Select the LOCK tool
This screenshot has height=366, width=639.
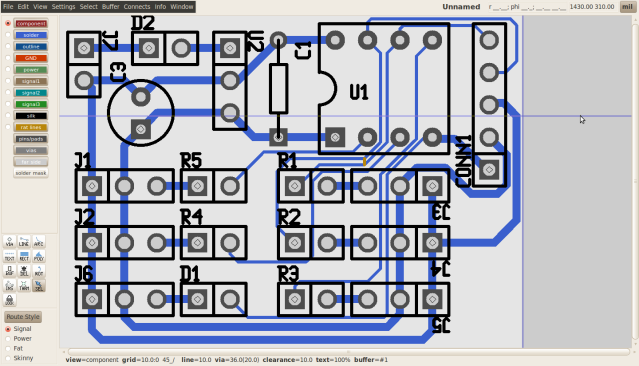pos(9,300)
